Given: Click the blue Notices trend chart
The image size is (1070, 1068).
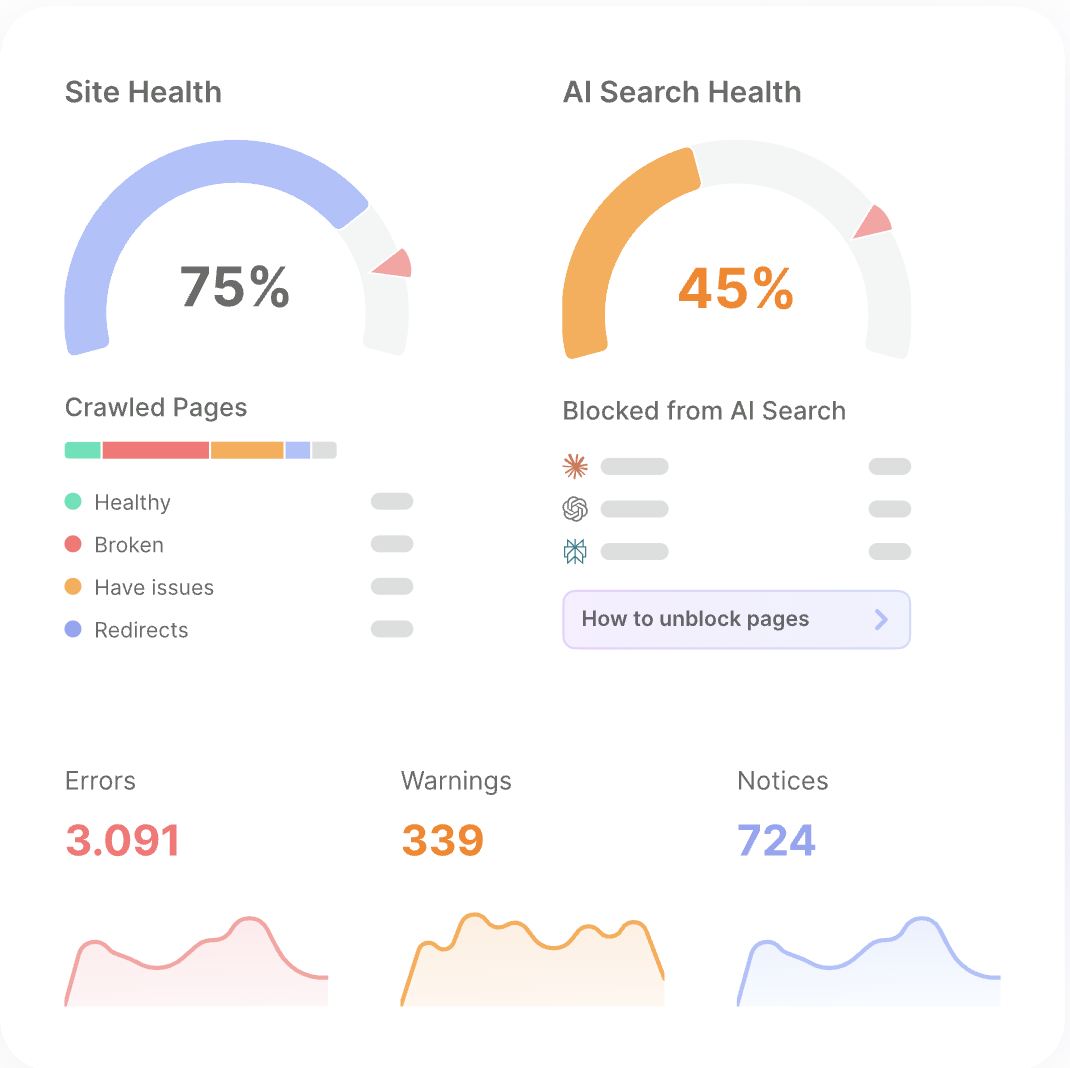Looking at the screenshot, I should click(869, 961).
